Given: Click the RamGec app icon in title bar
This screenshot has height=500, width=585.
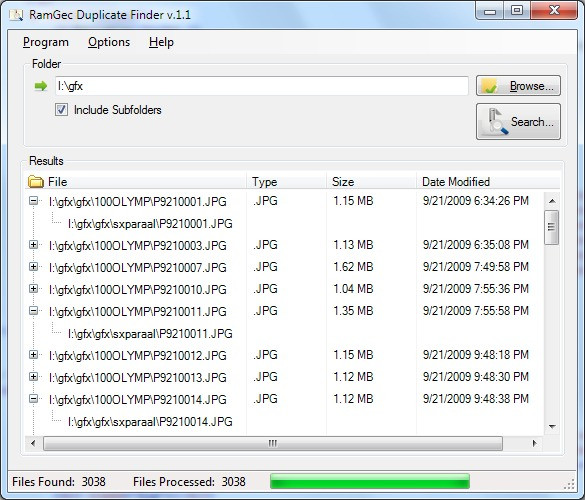Looking at the screenshot, I should [x=16, y=15].
